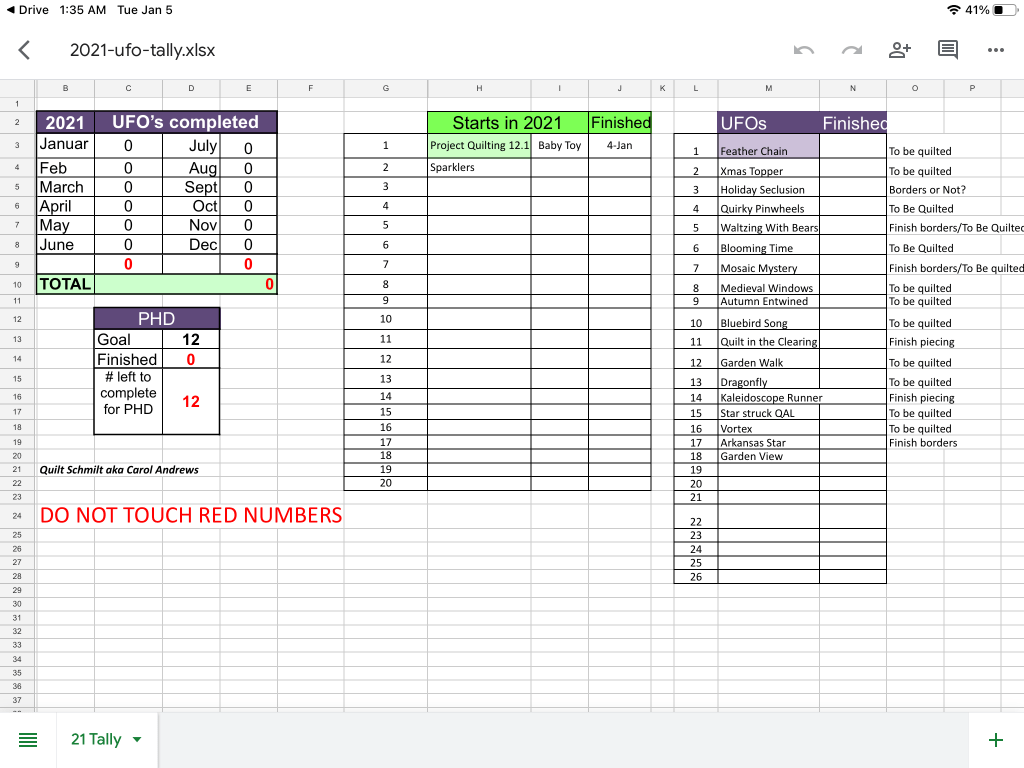
Task: Open the share/add people icon
Action: (900, 50)
